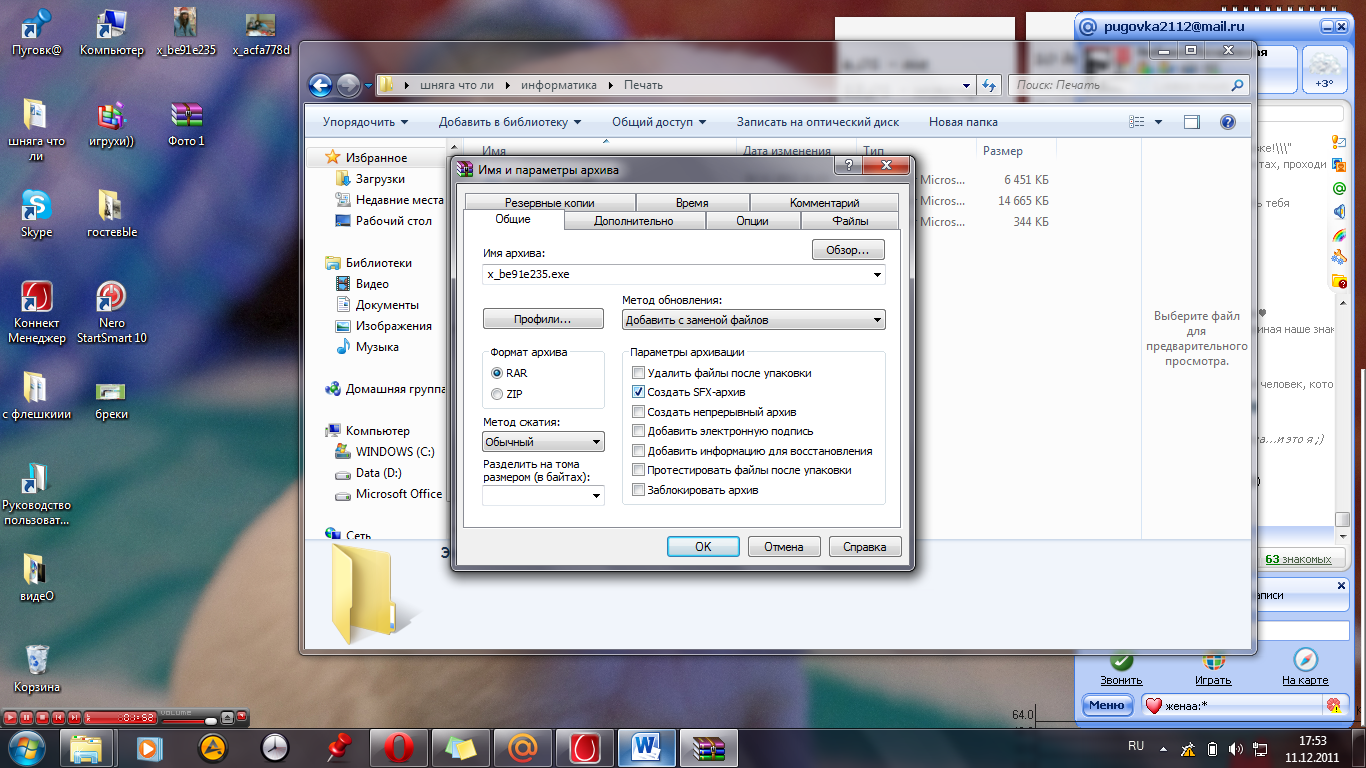
Task: Open the Резервные копии tab
Action: click(x=549, y=203)
